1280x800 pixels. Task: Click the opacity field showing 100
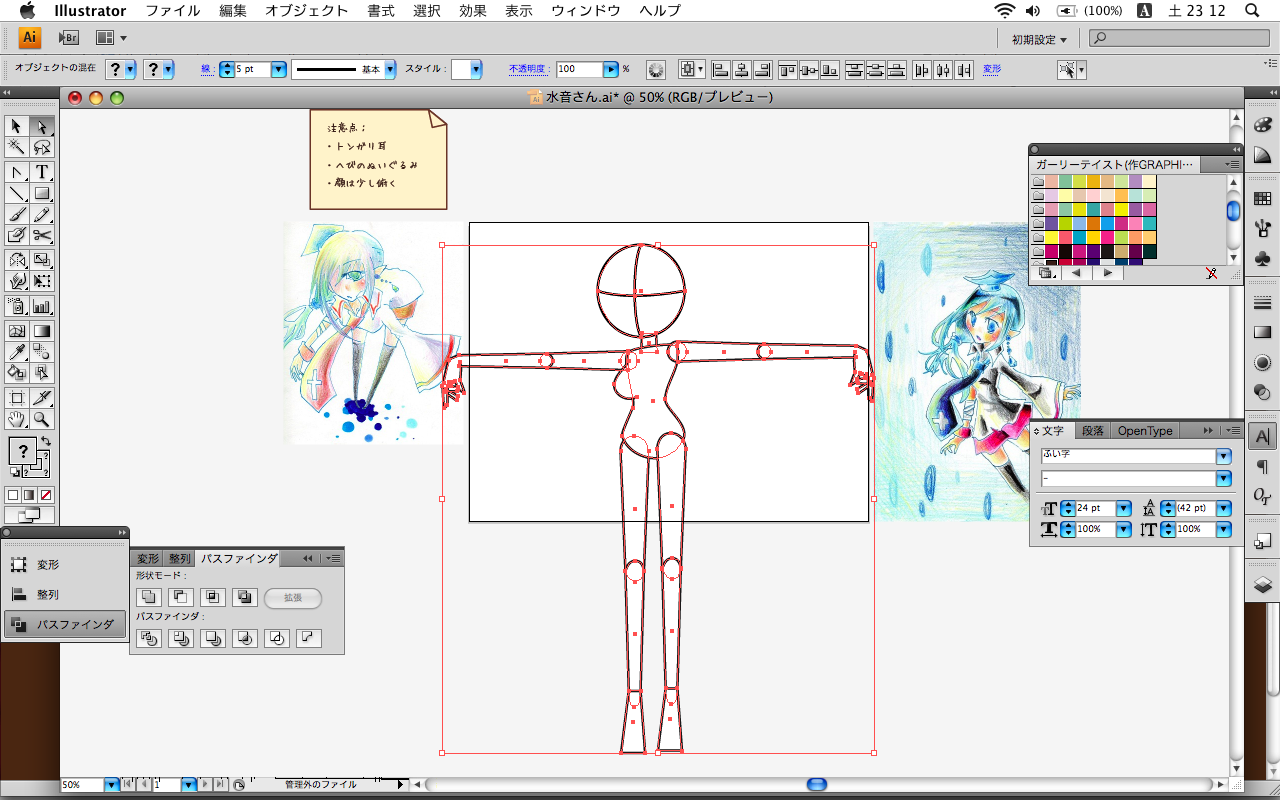pos(579,69)
